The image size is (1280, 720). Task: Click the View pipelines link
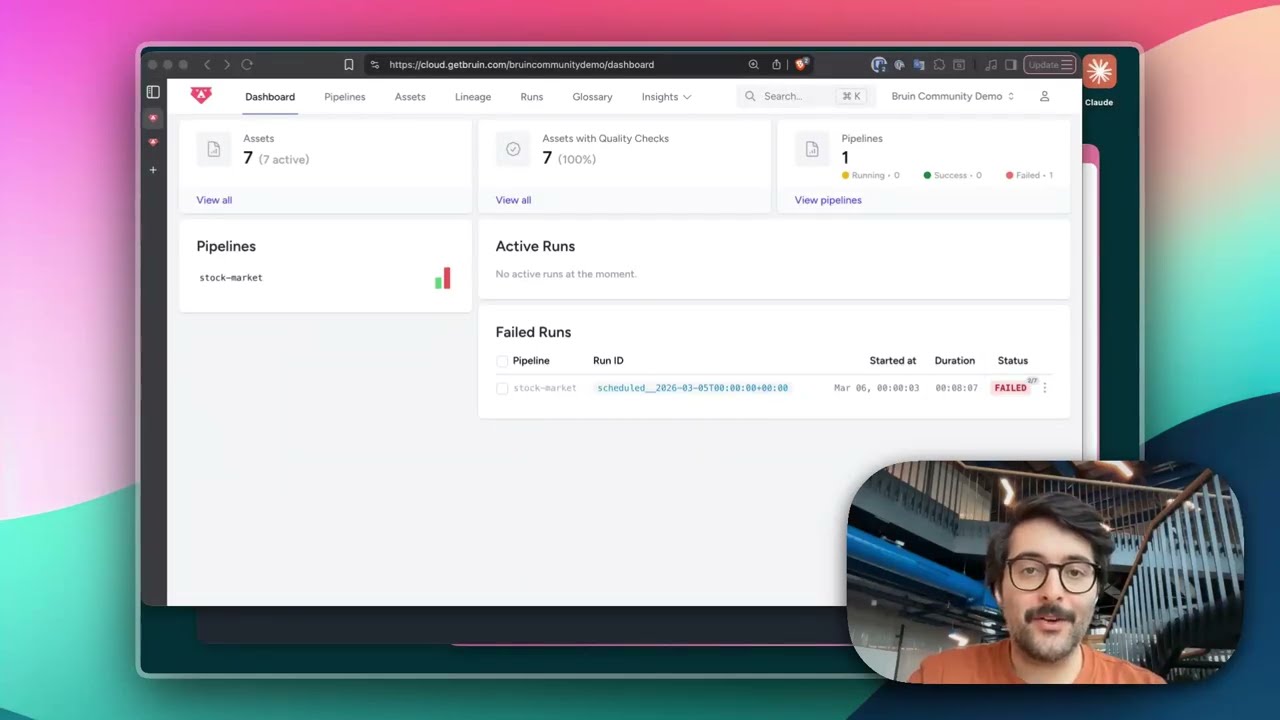coord(828,200)
